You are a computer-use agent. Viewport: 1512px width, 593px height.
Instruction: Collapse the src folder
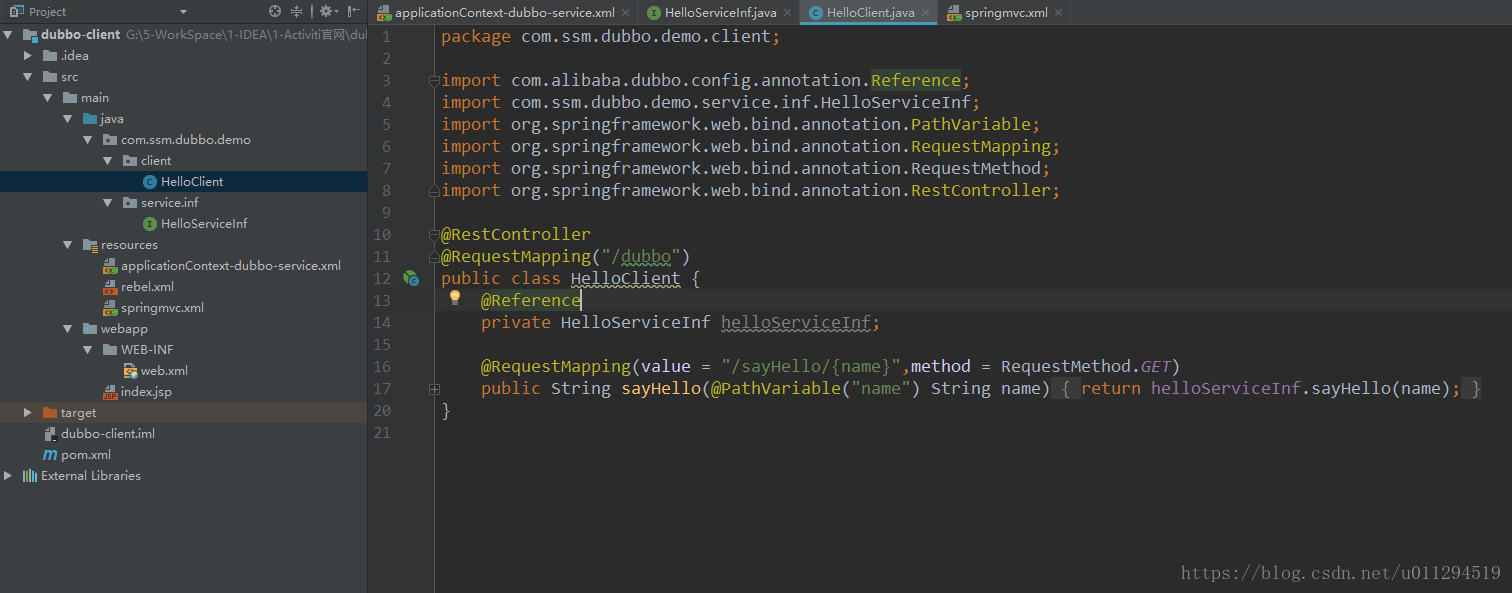pos(28,76)
